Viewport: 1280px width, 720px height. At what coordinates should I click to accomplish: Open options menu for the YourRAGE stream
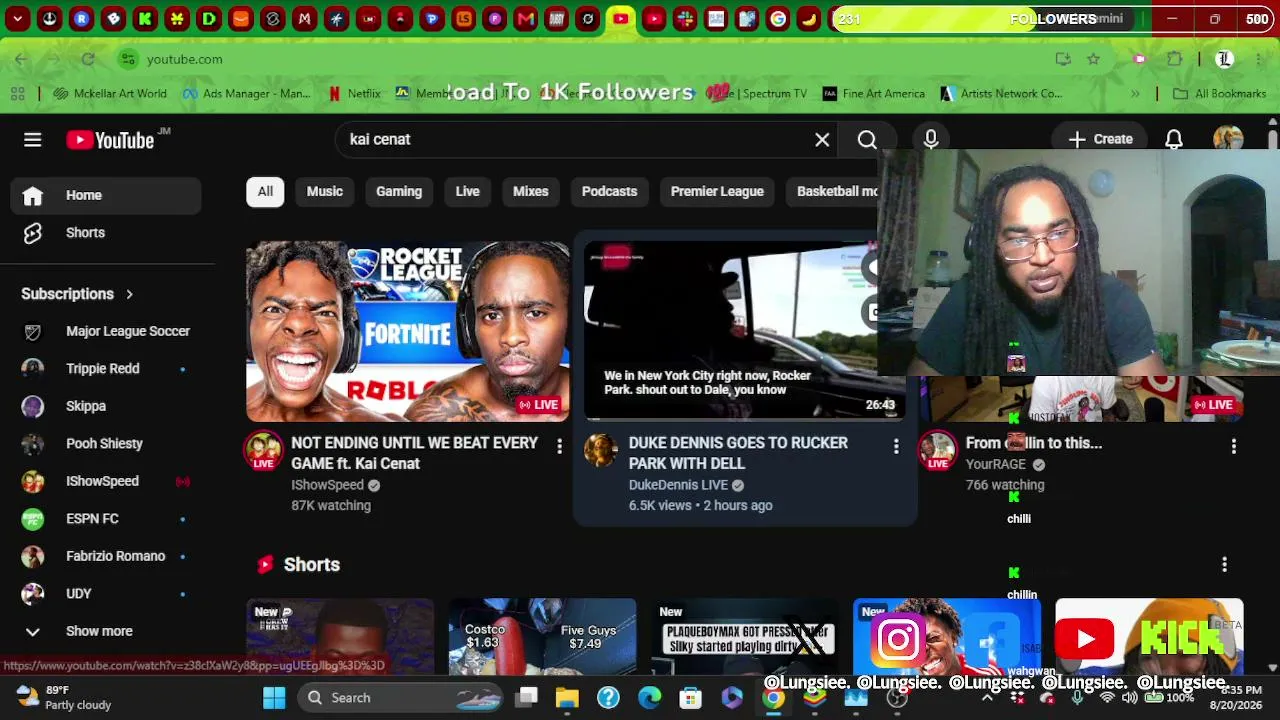tap(1233, 447)
